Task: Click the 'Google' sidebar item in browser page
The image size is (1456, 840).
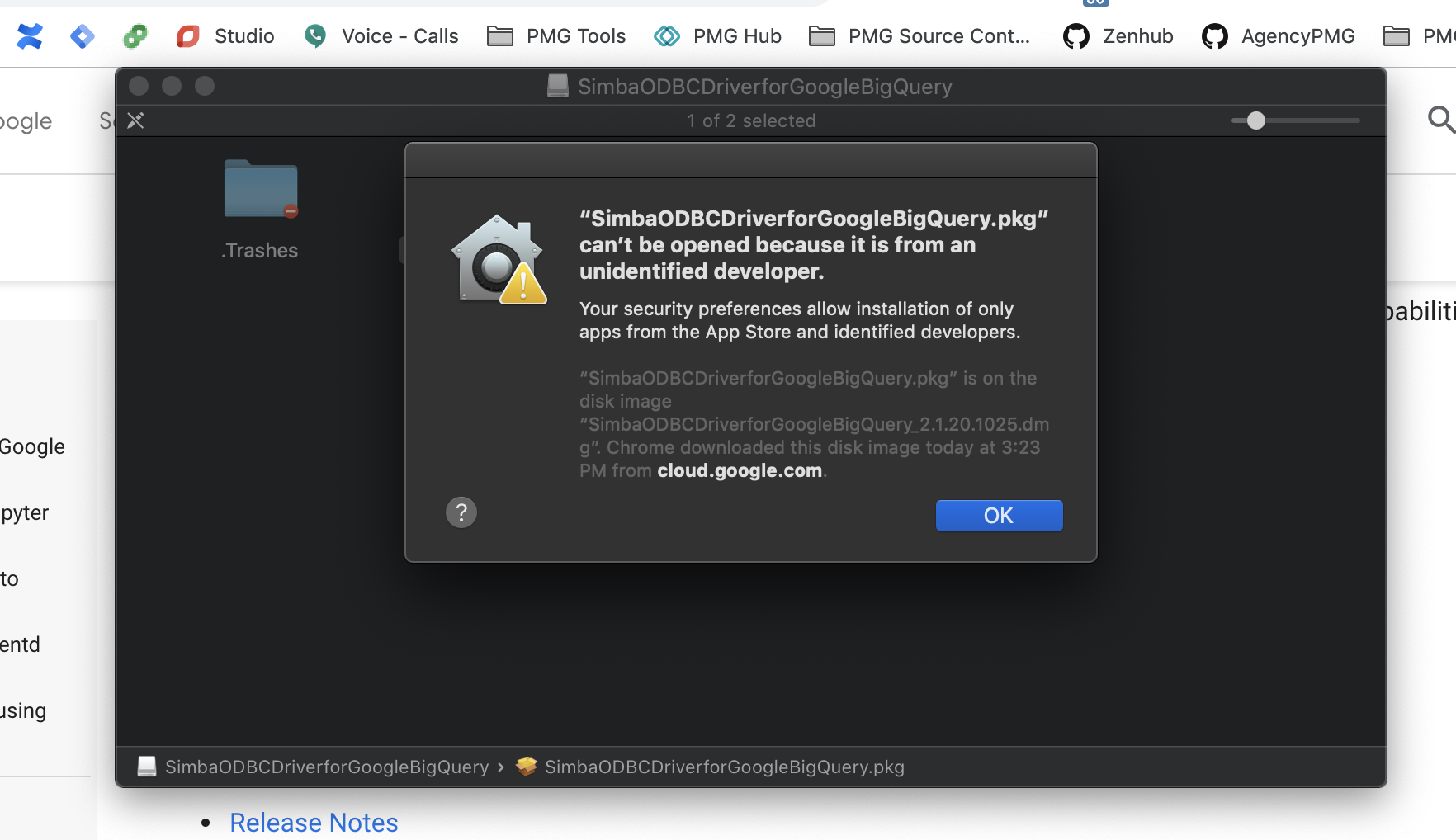Action: pyautogui.click(x=32, y=446)
